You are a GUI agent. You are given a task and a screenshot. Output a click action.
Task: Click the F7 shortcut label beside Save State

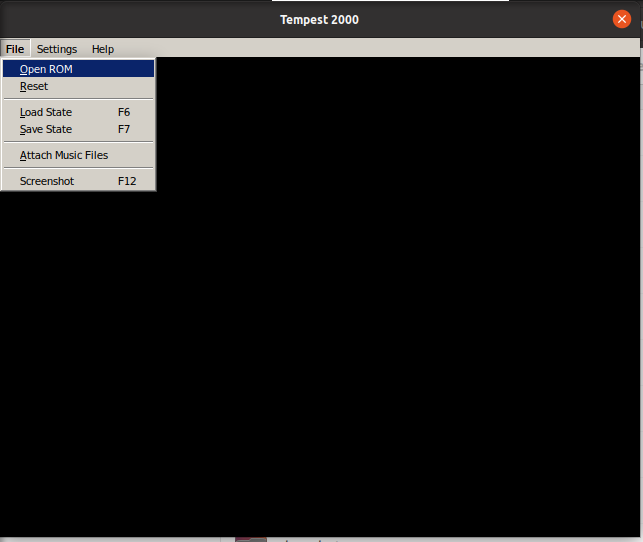click(124, 129)
